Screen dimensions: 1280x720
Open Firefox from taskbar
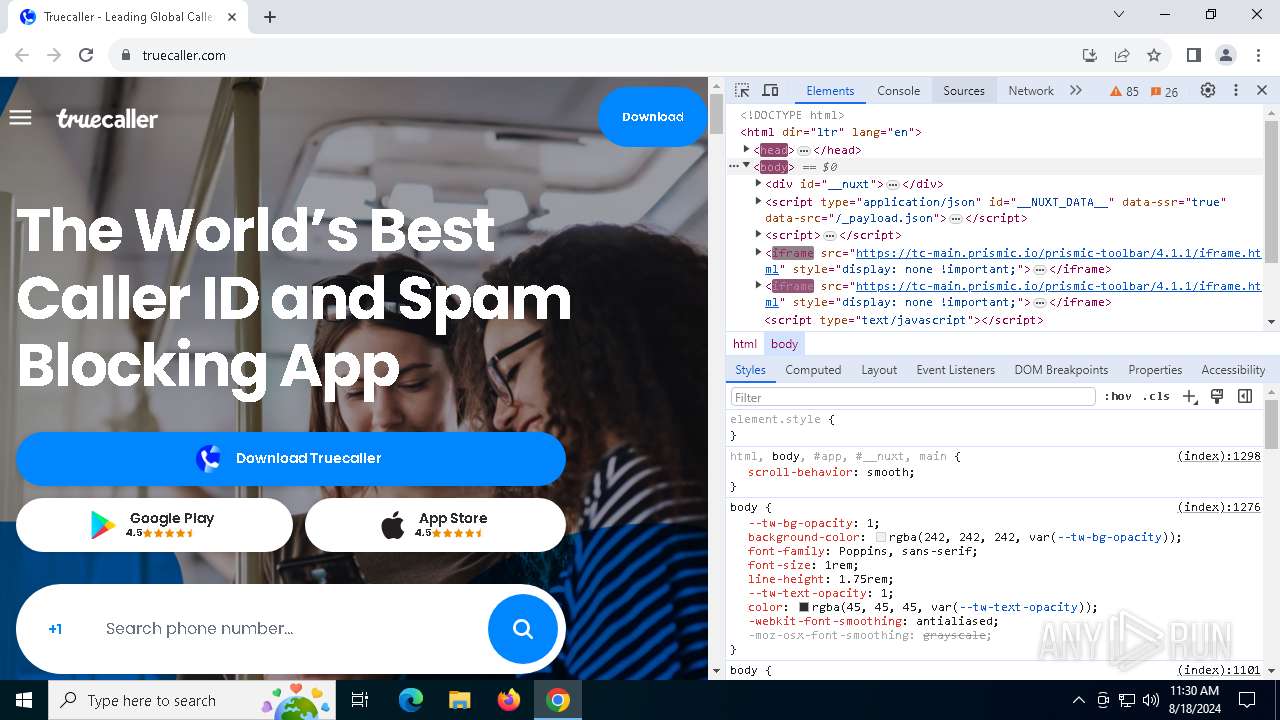[509, 700]
